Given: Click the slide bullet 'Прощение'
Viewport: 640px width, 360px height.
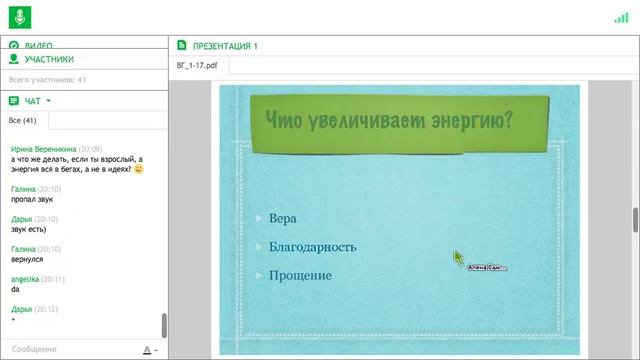Looking at the screenshot, I should click(300, 276).
